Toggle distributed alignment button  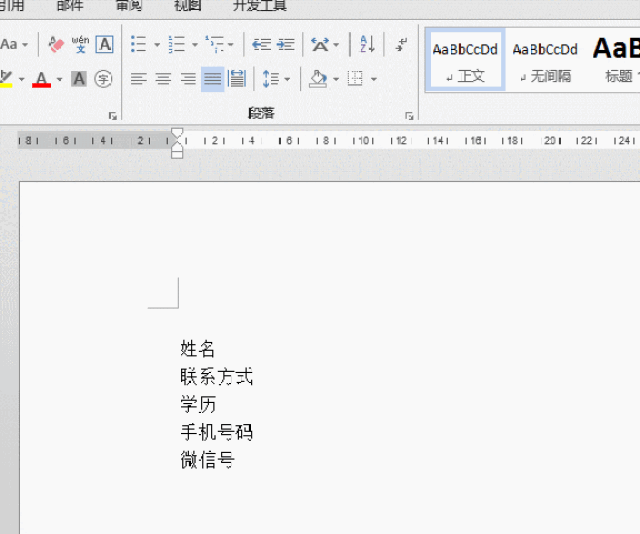point(237,78)
